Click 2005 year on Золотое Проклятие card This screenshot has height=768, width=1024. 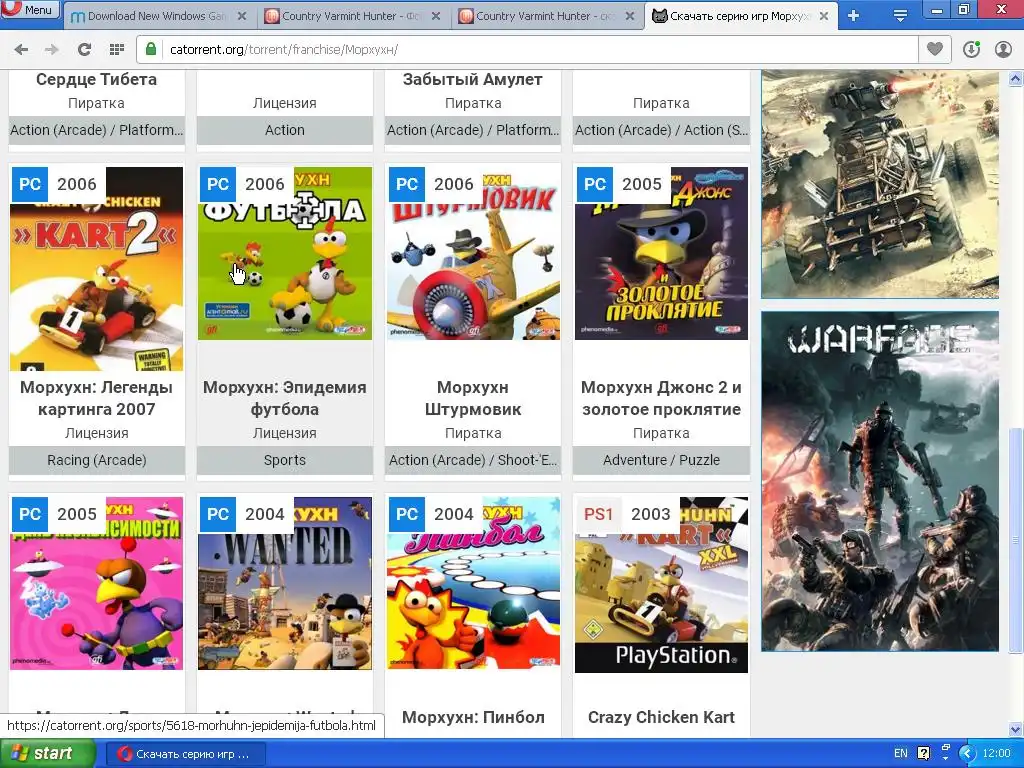click(641, 184)
